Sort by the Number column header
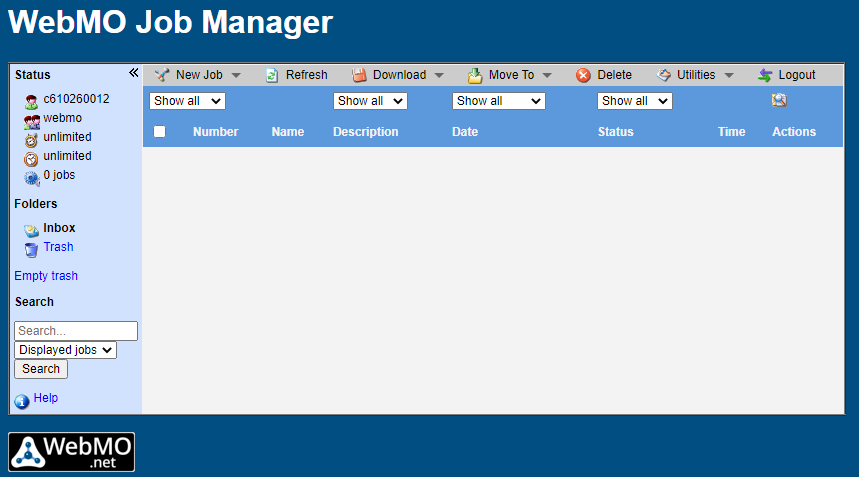 215,132
